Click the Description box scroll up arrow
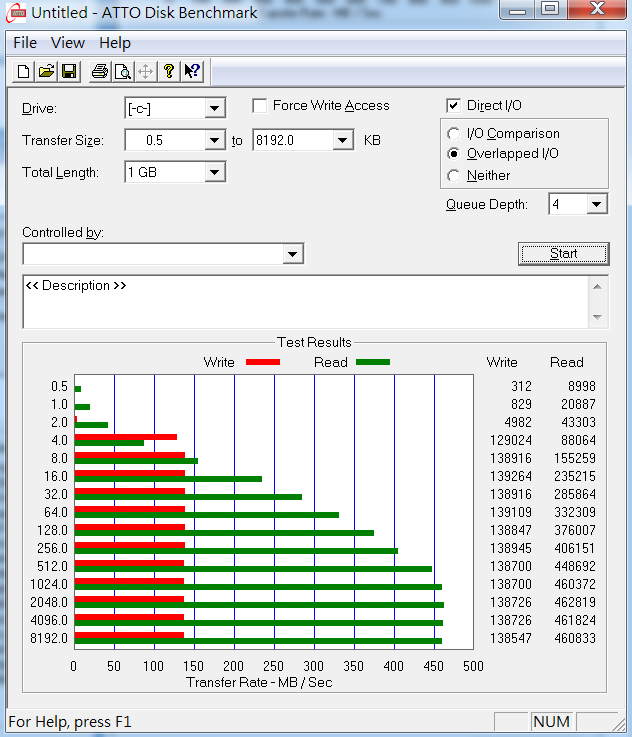This screenshot has width=632, height=737. [x=598, y=287]
